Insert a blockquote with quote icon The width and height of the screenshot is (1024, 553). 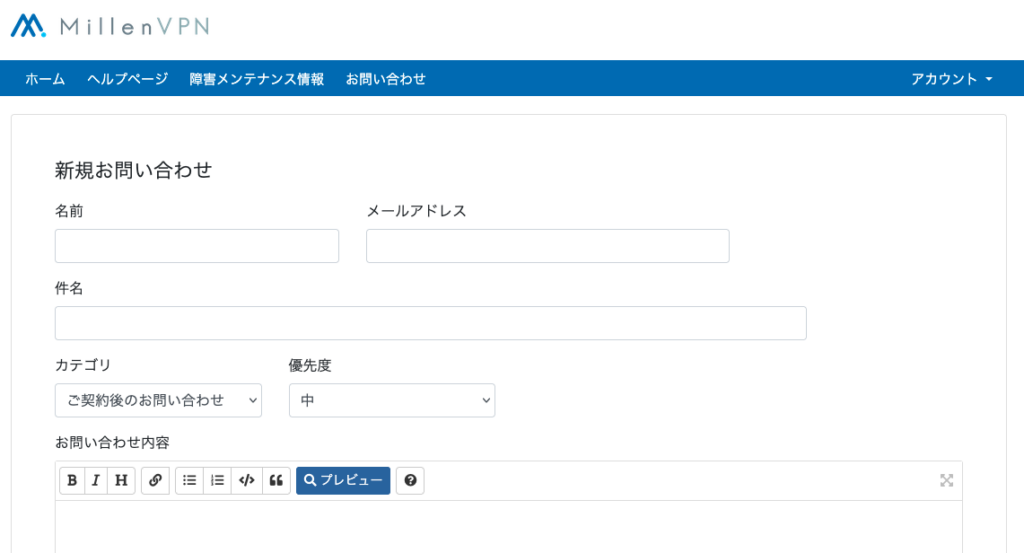click(276, 481)
